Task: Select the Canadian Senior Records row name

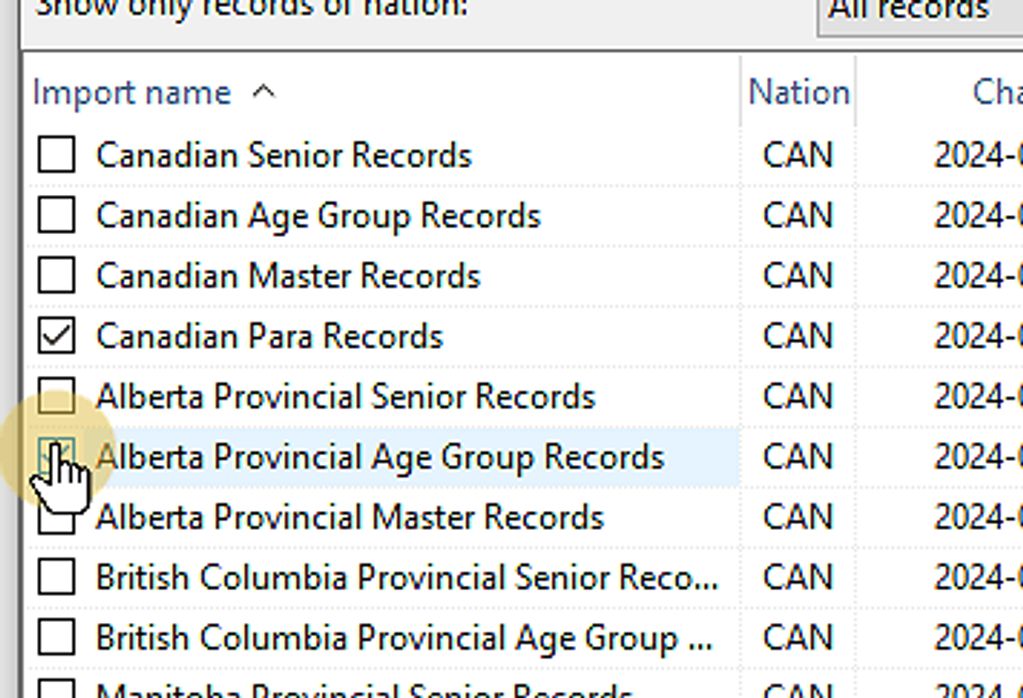Action: (x=284, y=155)
